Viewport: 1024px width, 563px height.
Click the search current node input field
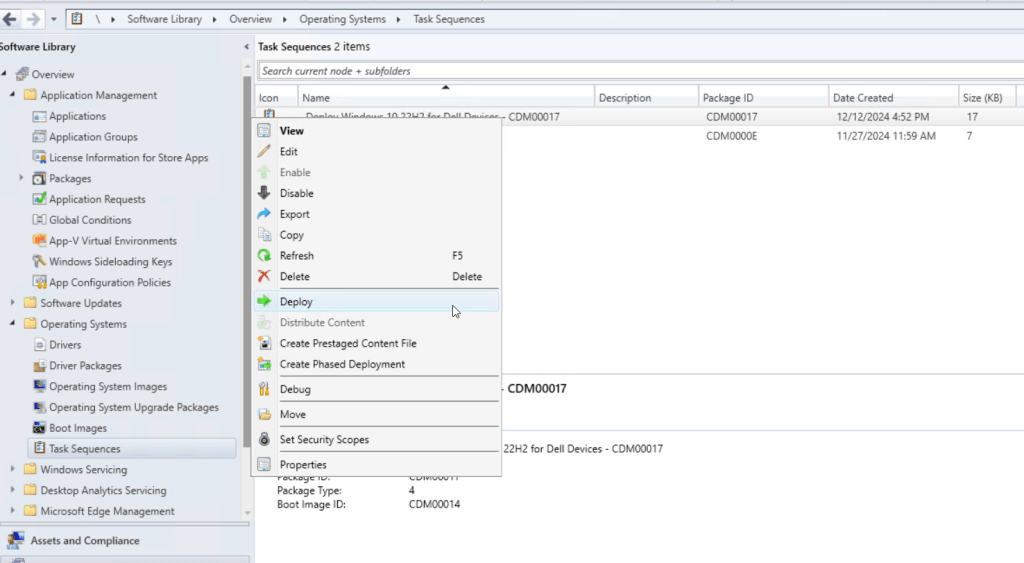click(x=600, y=71)
